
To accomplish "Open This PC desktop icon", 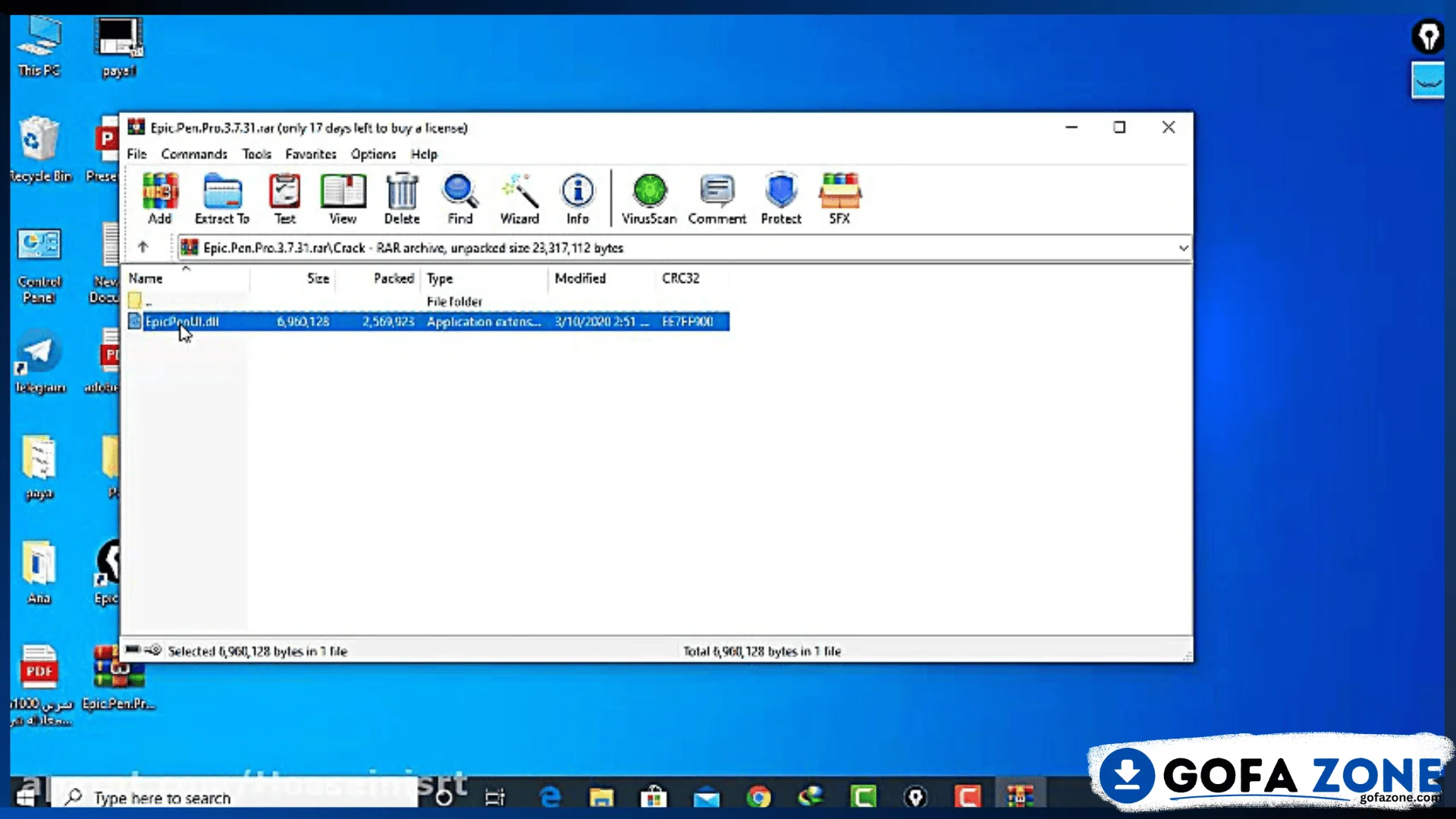I will click(x=39, y=47).
